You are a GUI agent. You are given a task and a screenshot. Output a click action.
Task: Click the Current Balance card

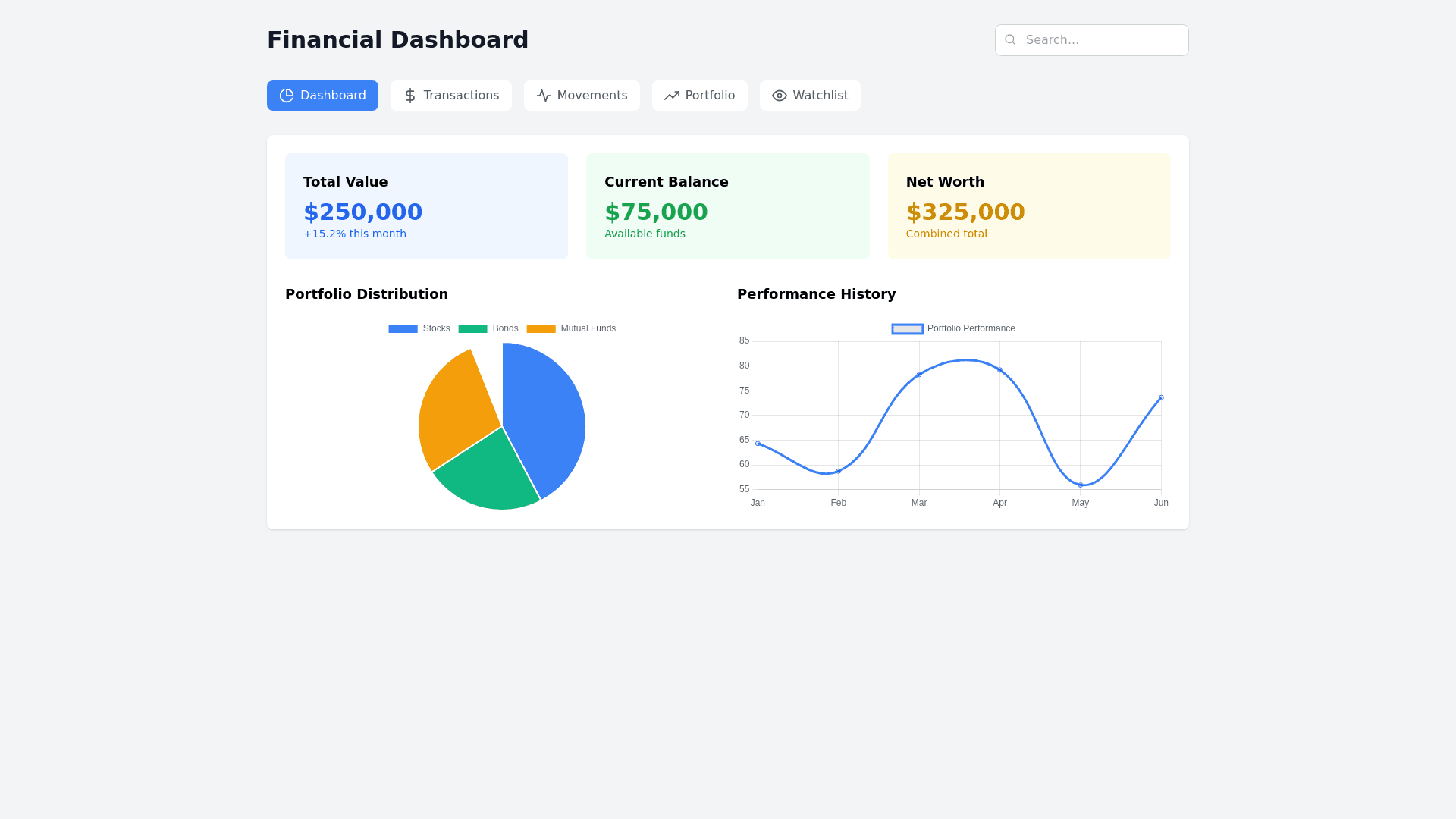click(x=727, y=206)
